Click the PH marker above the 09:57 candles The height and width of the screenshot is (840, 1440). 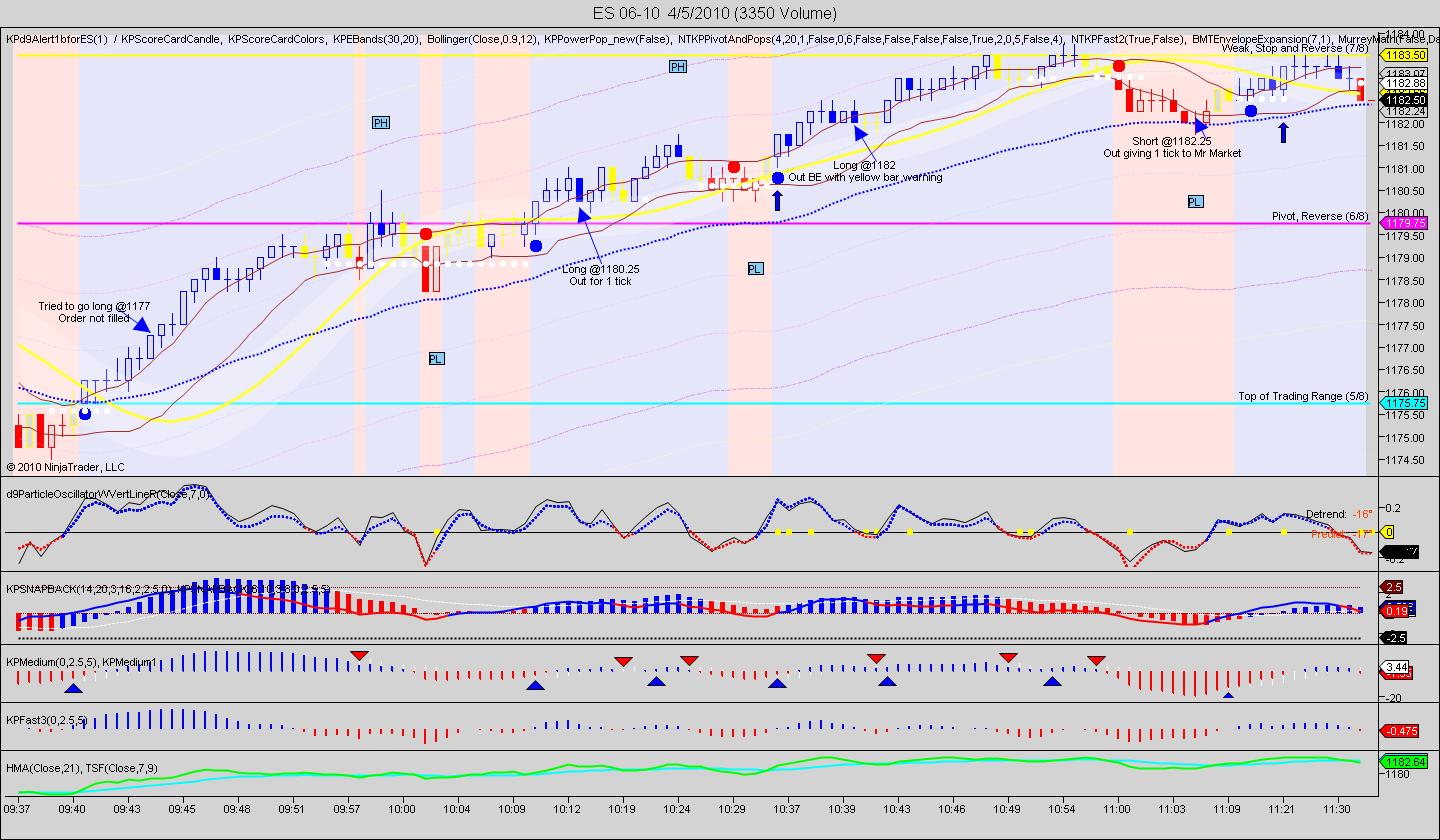click(x=380, y=122)
